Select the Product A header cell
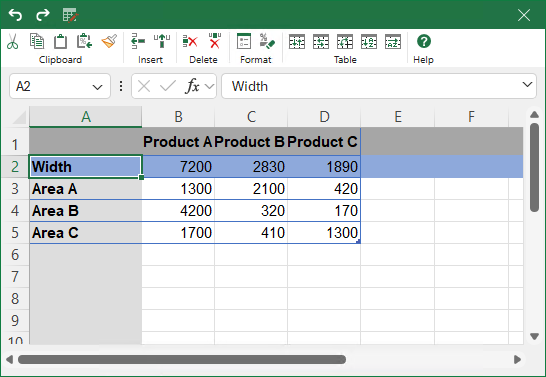The height and width of the screenshot is (377, 546). click(x=178, y=142)
